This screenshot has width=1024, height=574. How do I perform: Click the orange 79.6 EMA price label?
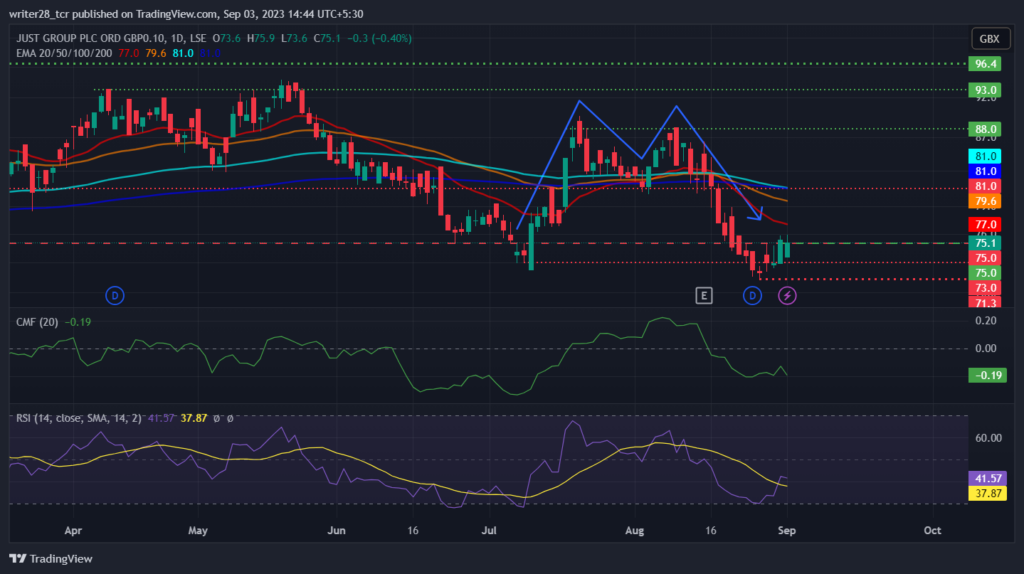[x=985, y=201]
